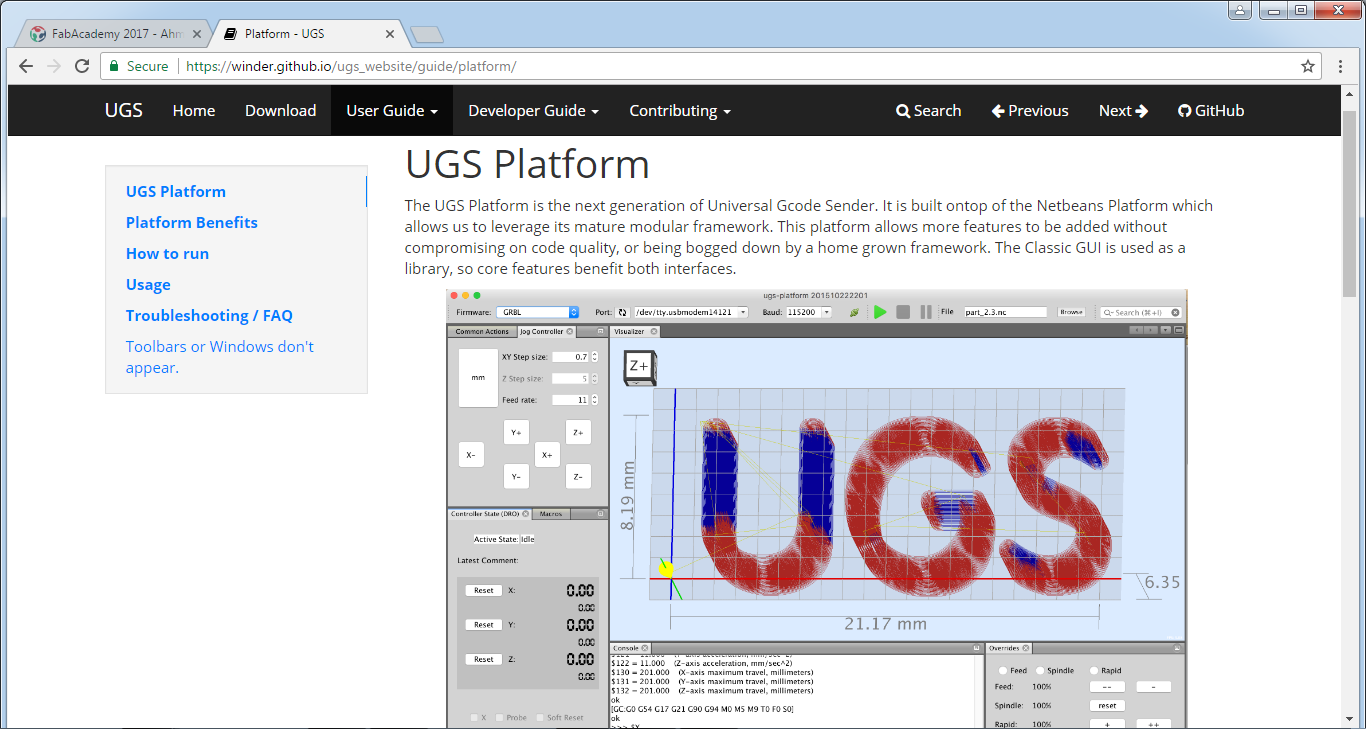Open Chrome three-dot menu
This screenshot has height=729, width=1366.
1341,66
